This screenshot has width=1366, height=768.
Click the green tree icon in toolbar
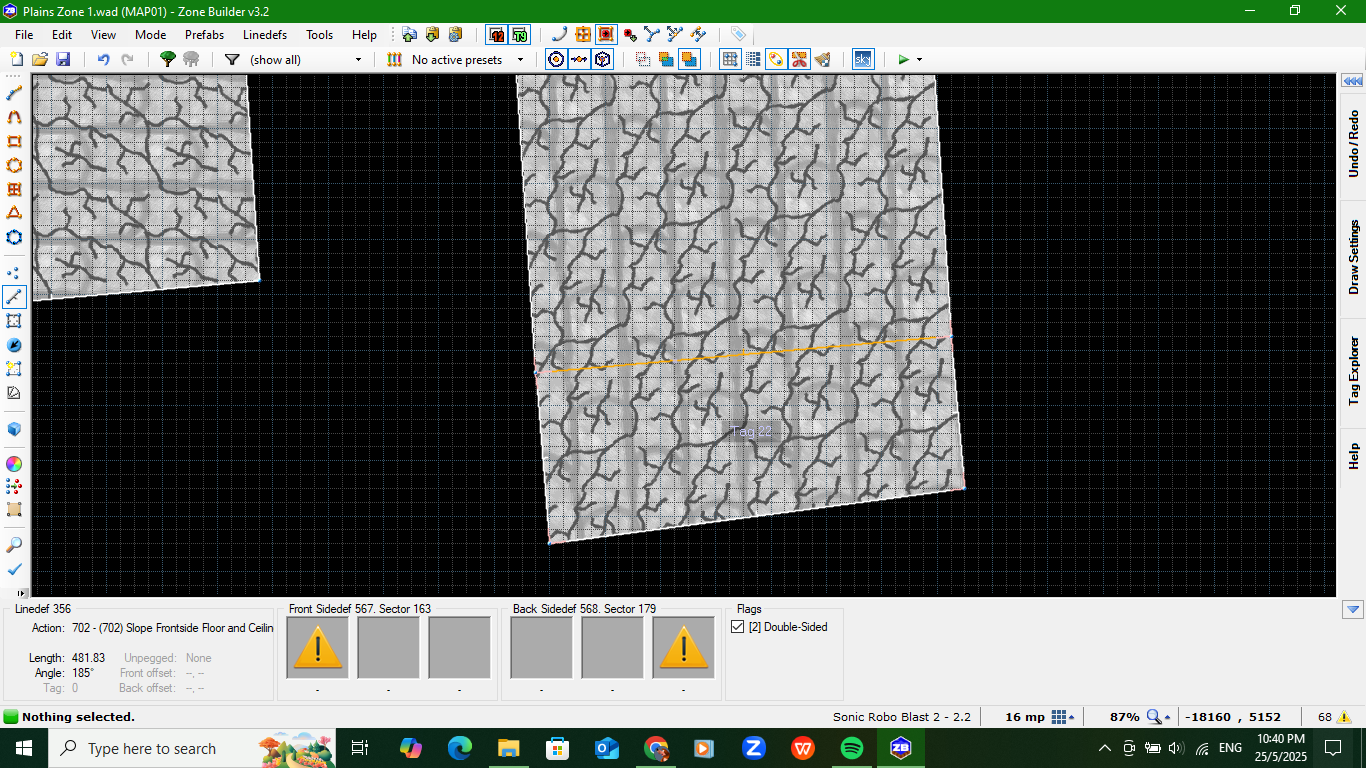pyautogui.click(x=168, y=60)
